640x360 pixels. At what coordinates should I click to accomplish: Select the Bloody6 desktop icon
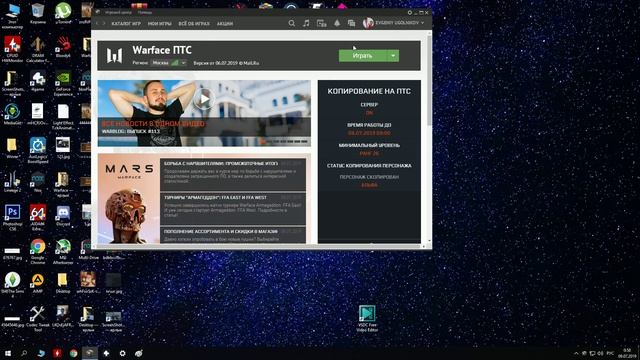coord(63,47)
